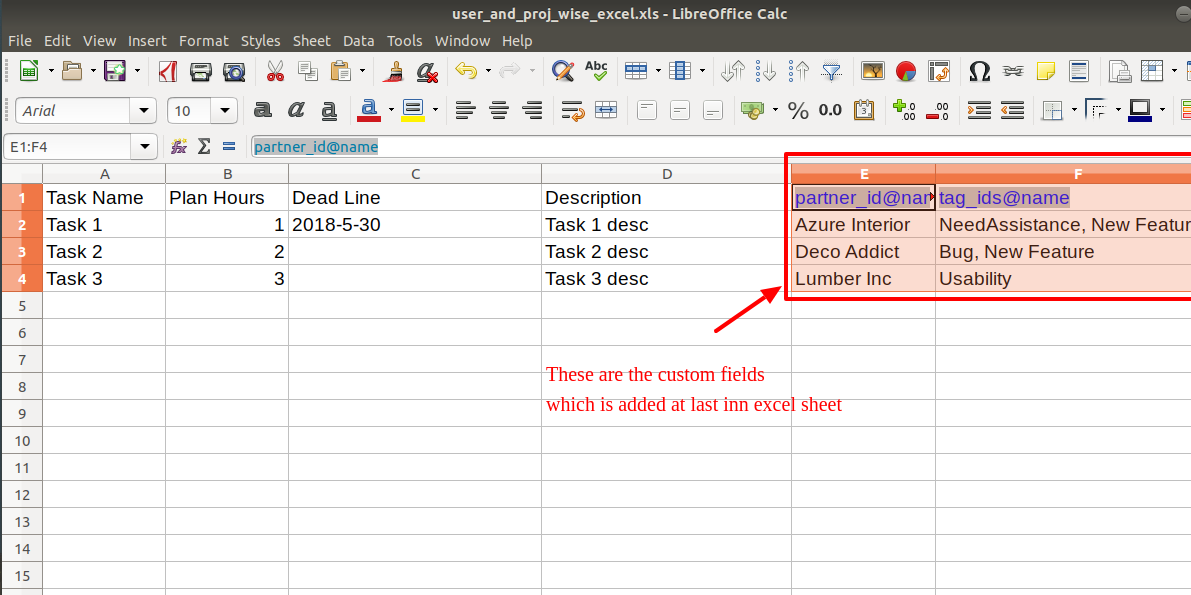Click the Print icon in toolbar
Viewport: 1191px width, 595px height.
201,71
